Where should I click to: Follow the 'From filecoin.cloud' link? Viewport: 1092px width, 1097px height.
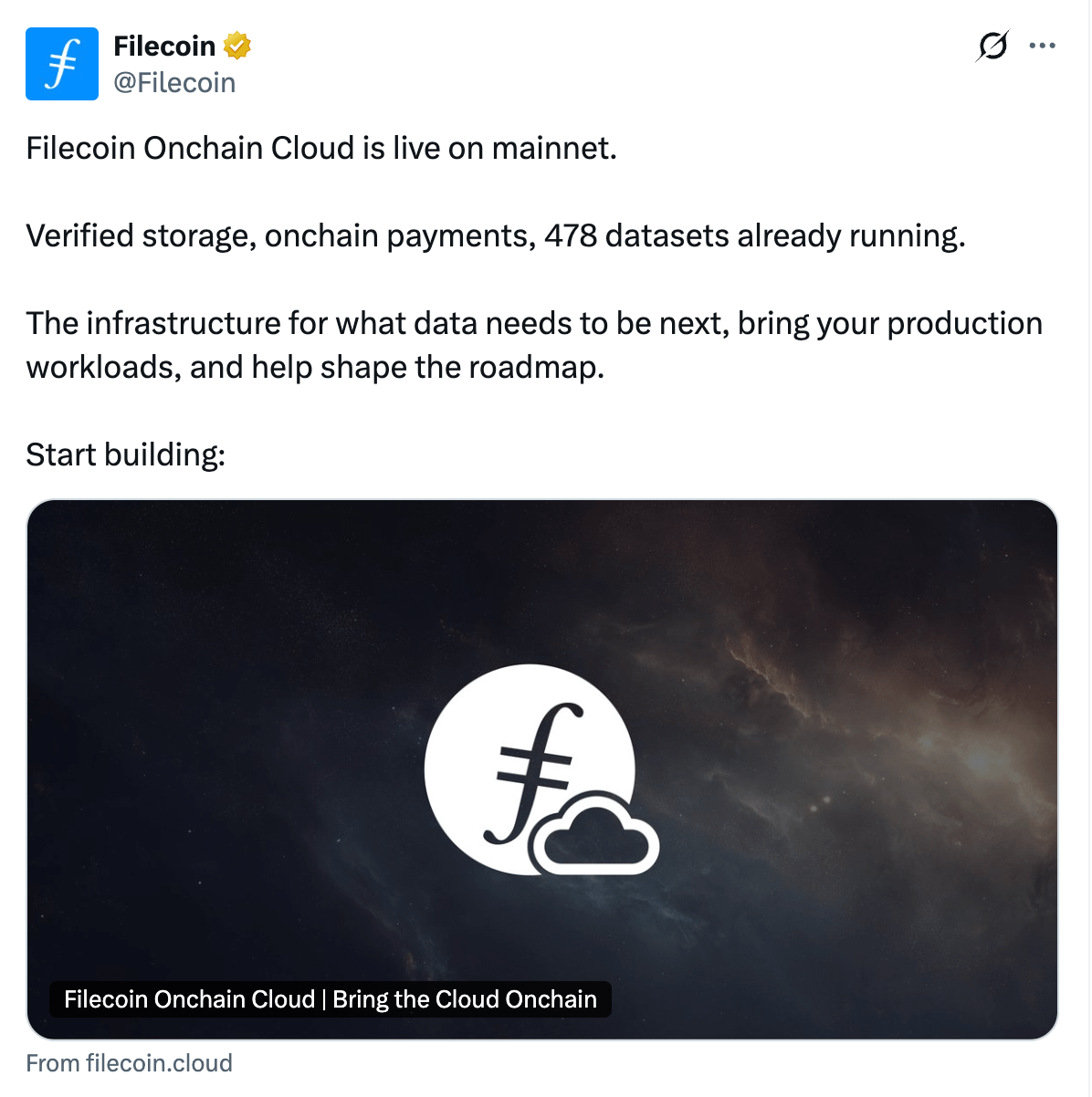tap(129, 1063)
